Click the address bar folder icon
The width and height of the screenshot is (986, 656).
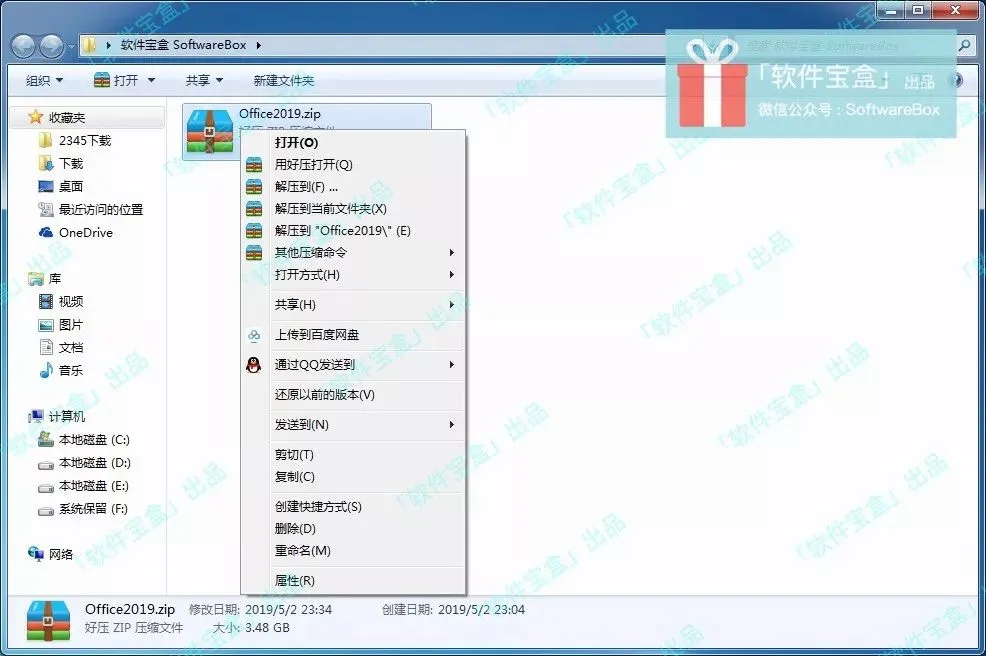coord(90,45)
